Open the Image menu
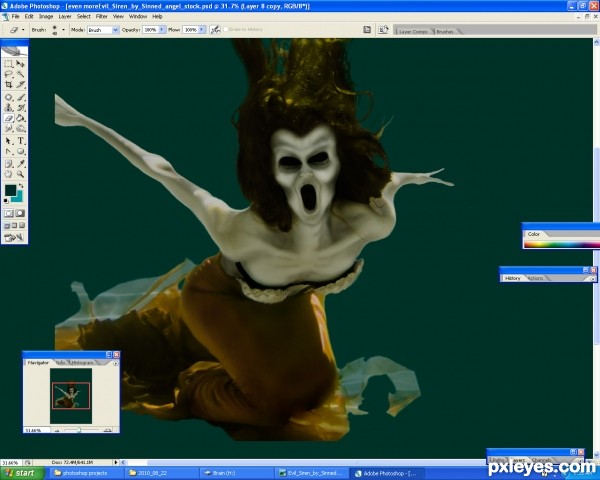This screenshot has width=600, height=480. [46, 16]
